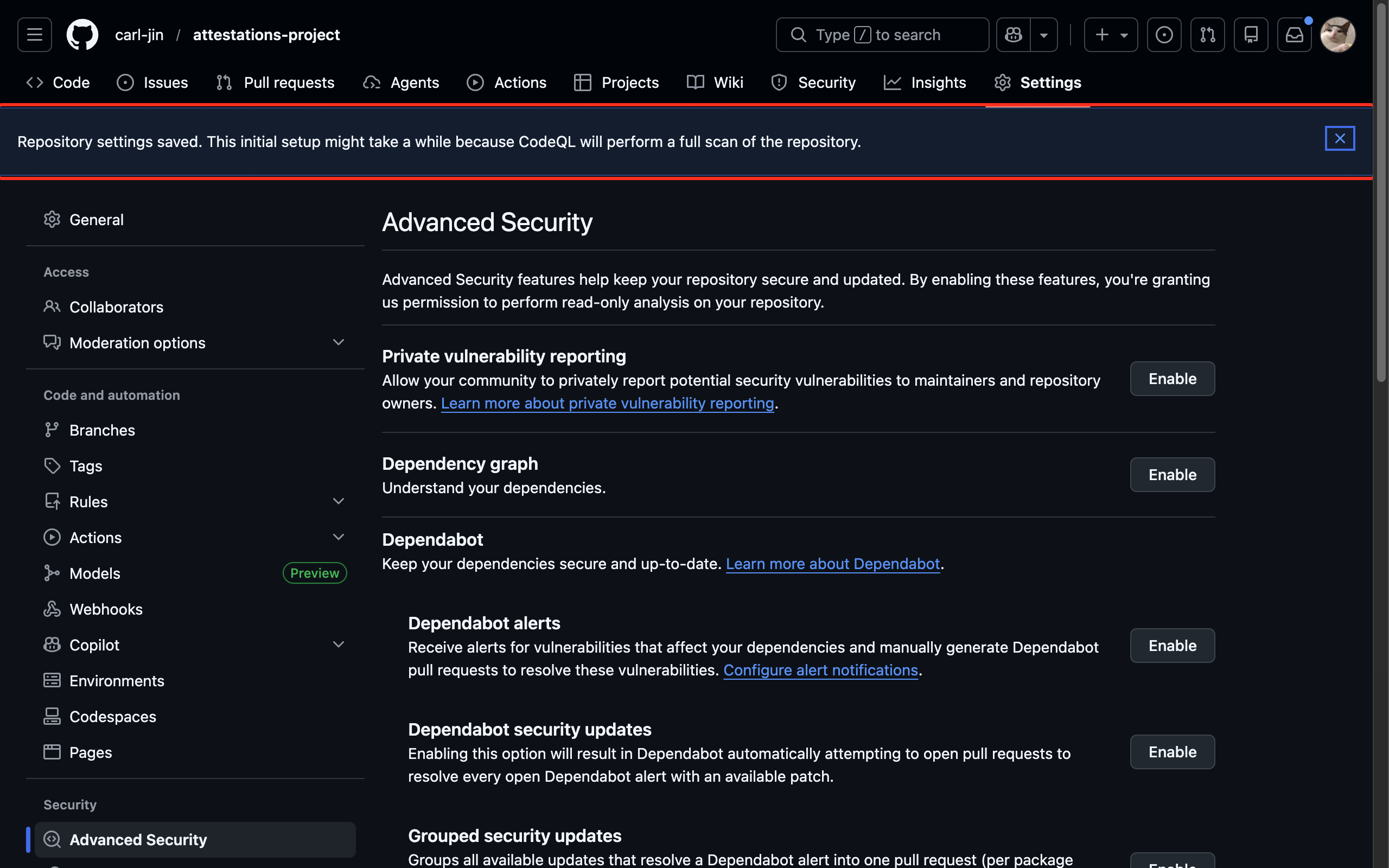Open the issues icon in top bar
1389x868 pixels.
tap(1163, 34)
